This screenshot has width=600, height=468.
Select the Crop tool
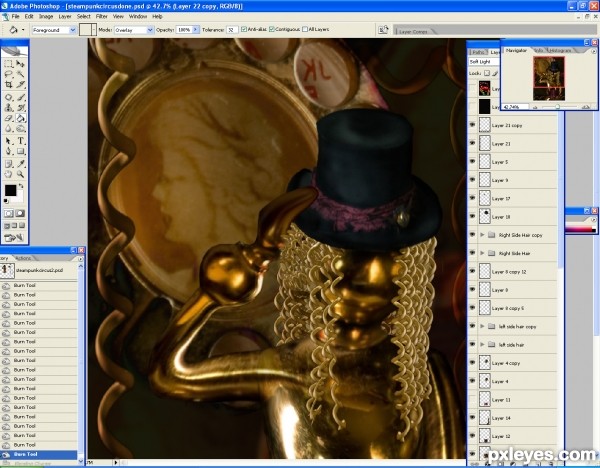(x=8, y=85)
